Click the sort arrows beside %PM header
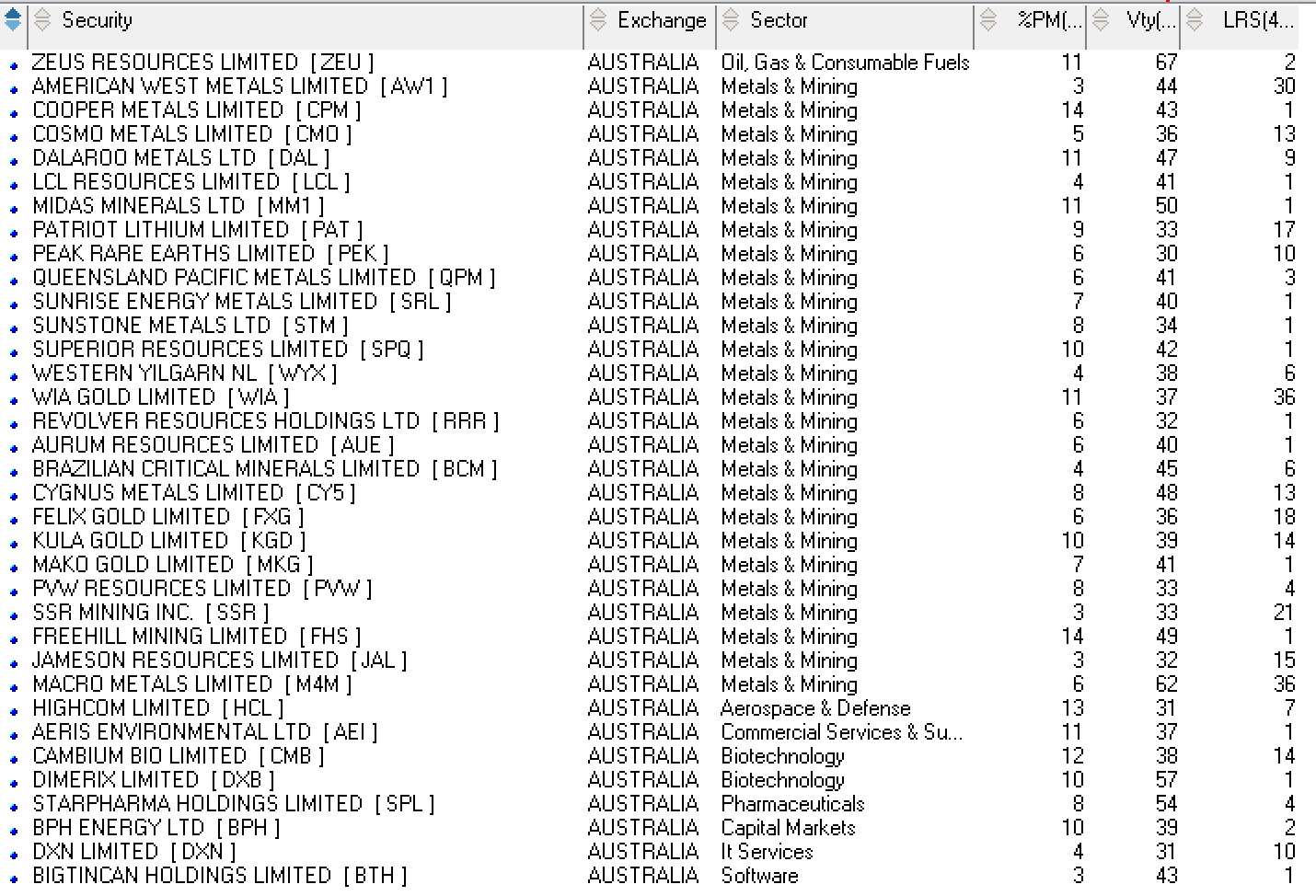 988,19
